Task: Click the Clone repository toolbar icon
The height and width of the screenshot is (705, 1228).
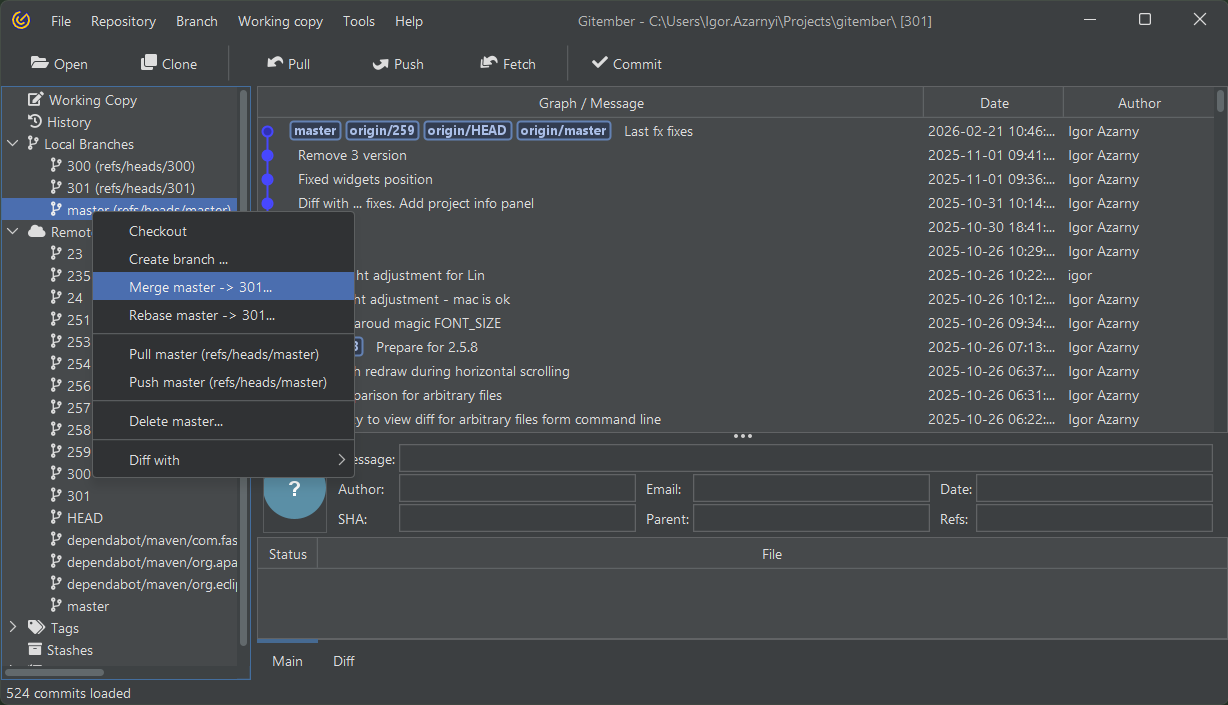Action: click(149, 63)
